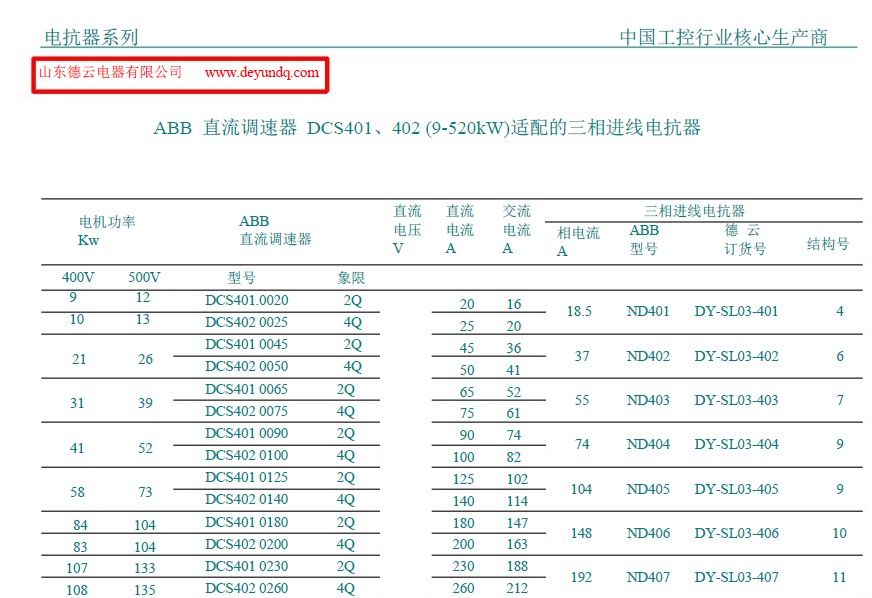Viewport: 872px width, 598px height.
Task: Select the ABB reactor type ND406
Action: (x=648, y=533)
